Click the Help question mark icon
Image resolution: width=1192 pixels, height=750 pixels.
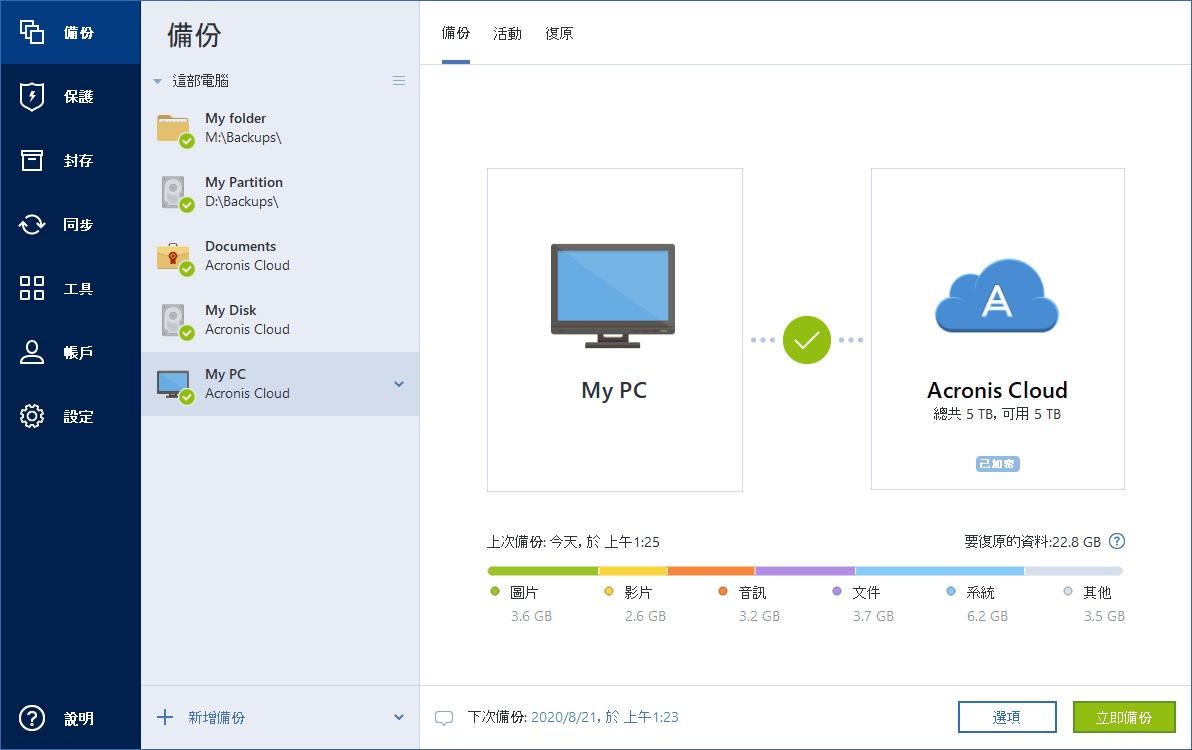(33, 718)
